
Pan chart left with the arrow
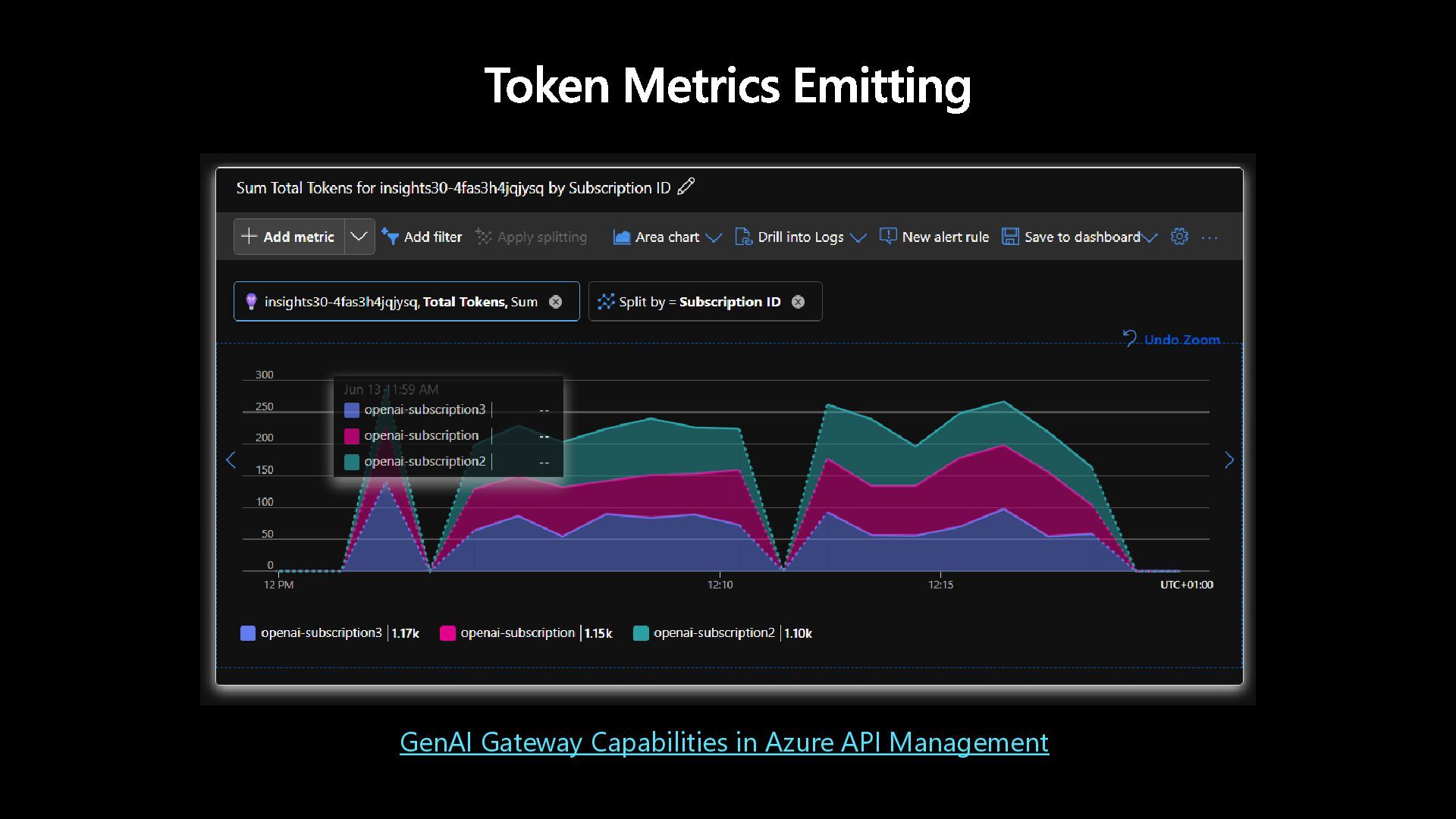point(231,460)
